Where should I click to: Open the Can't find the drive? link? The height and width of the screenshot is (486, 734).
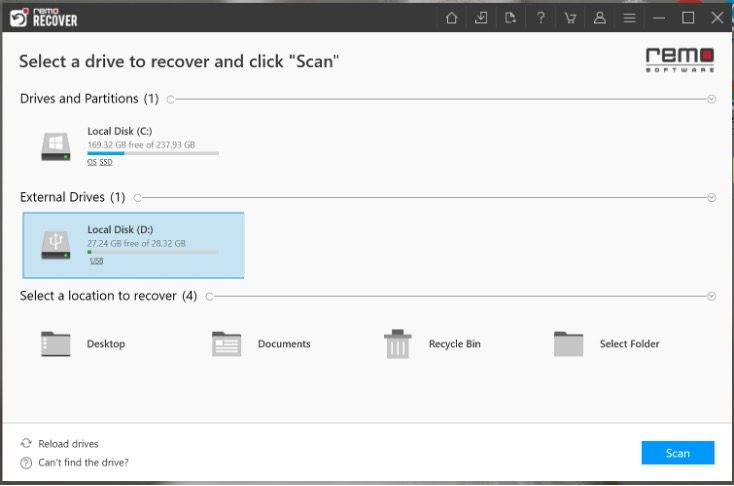click(83, 463)
